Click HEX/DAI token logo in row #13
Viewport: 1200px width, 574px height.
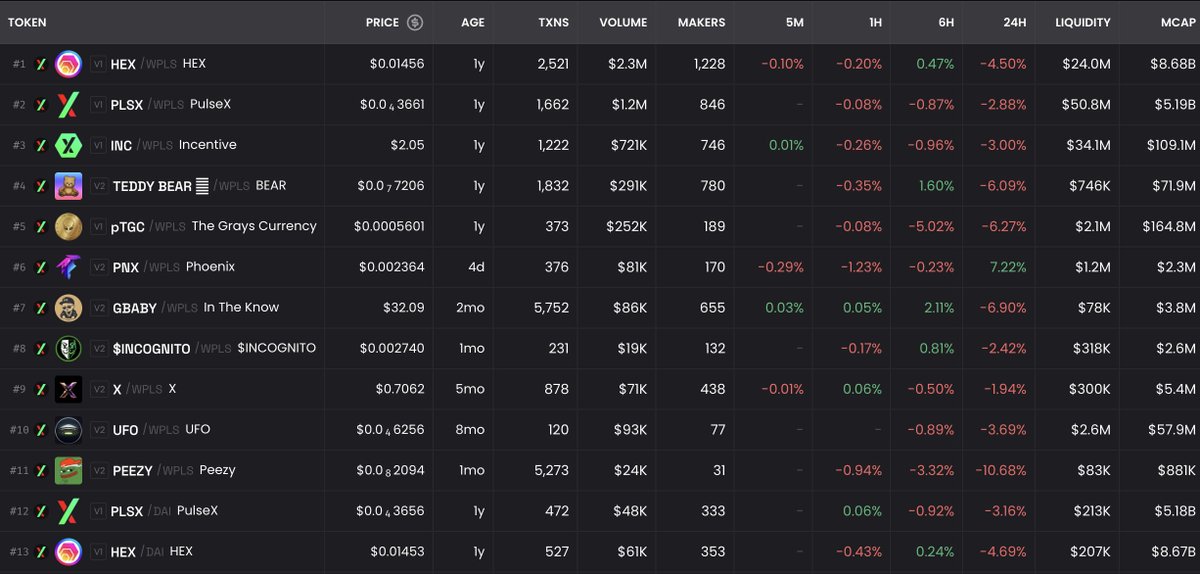68,551
